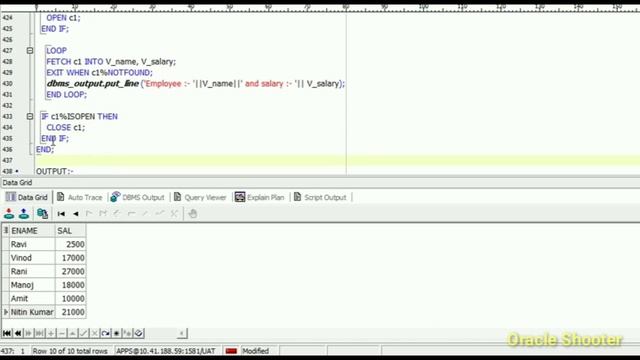
Task: Click the dbms_output.put_line statement
Action: [196, 84]
